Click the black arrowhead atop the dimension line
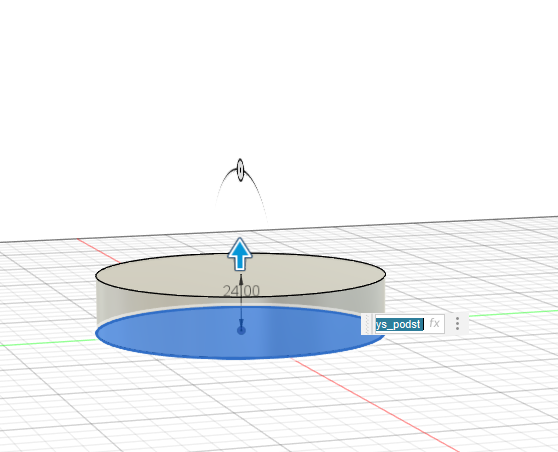 241,279
